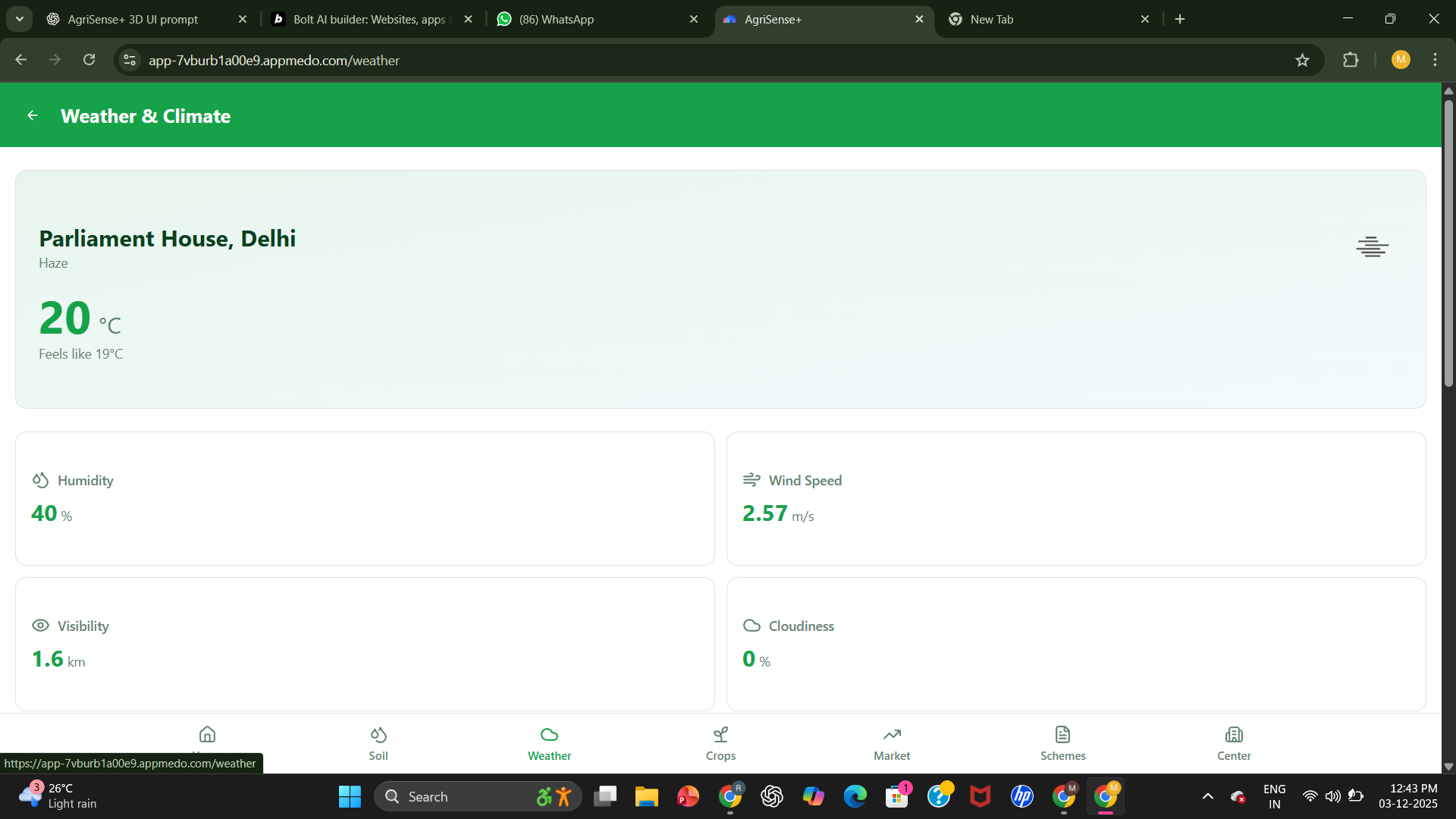Bookmark this page with the star
1456x819 pixels.
click(x=1302, y=60)
